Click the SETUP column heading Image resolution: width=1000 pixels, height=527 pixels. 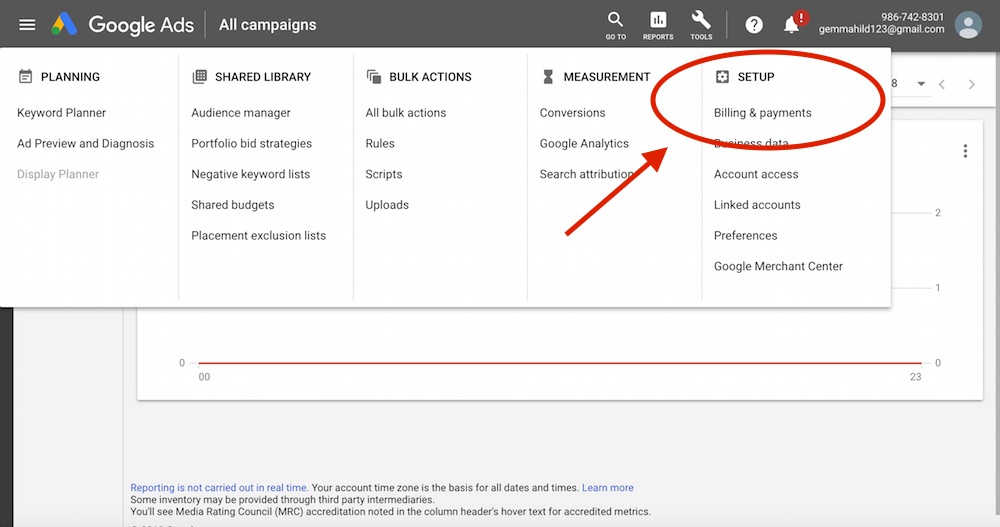tap(756, 77)
